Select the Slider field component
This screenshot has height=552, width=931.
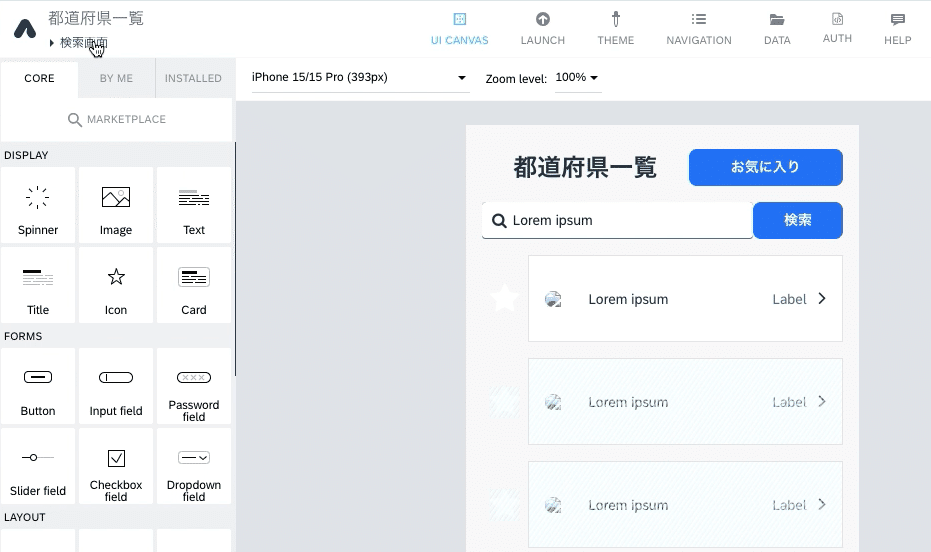(38, 467)
